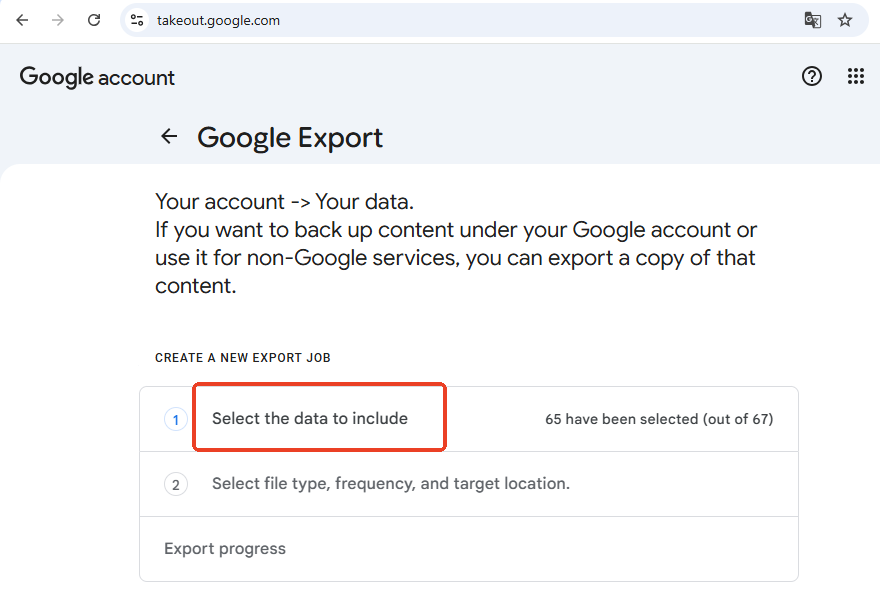Viewport: 880px width, 598px height.
Task: Bookmark this page with the star icon
Action: pos(845,19)
